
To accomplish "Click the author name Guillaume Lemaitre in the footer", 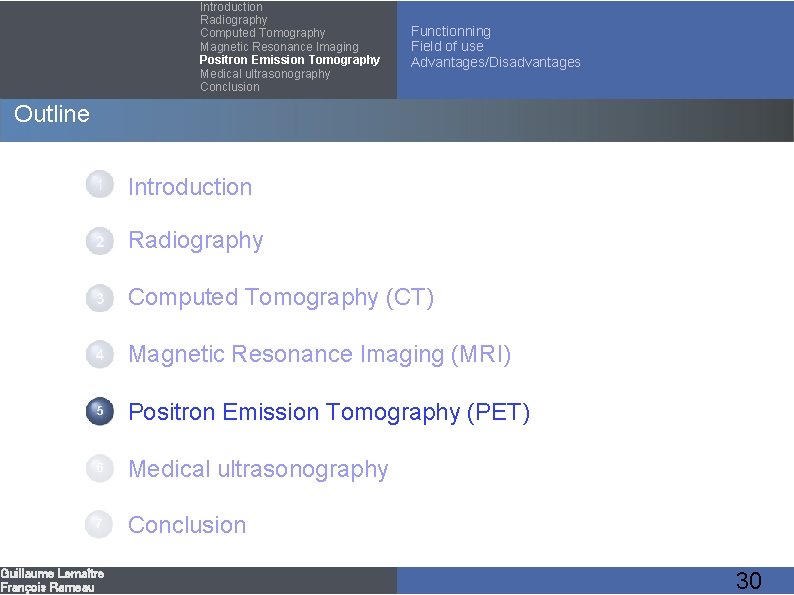I will point(52,573).
